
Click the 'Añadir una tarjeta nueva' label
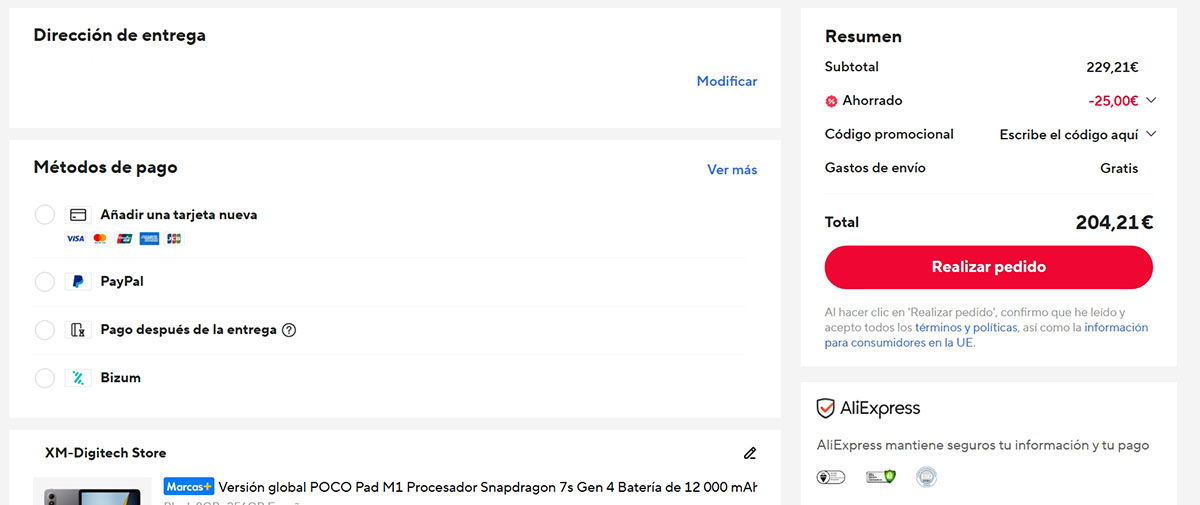[179, 215]
